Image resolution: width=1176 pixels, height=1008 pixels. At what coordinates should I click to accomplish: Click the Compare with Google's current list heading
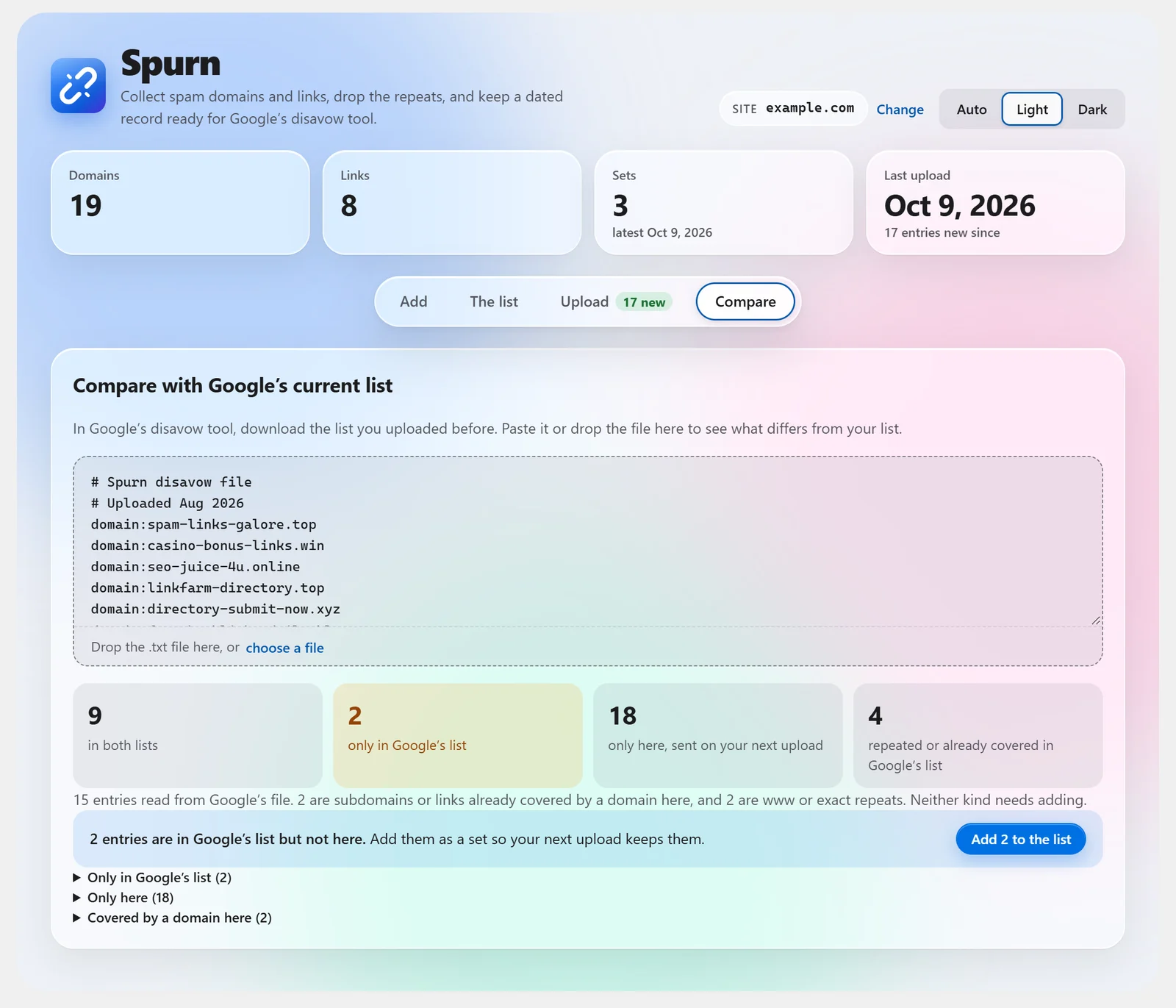tap(233, 385)
